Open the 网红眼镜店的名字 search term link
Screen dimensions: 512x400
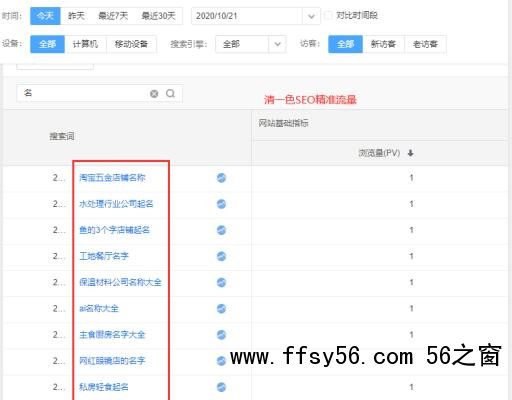coord(112,361)
